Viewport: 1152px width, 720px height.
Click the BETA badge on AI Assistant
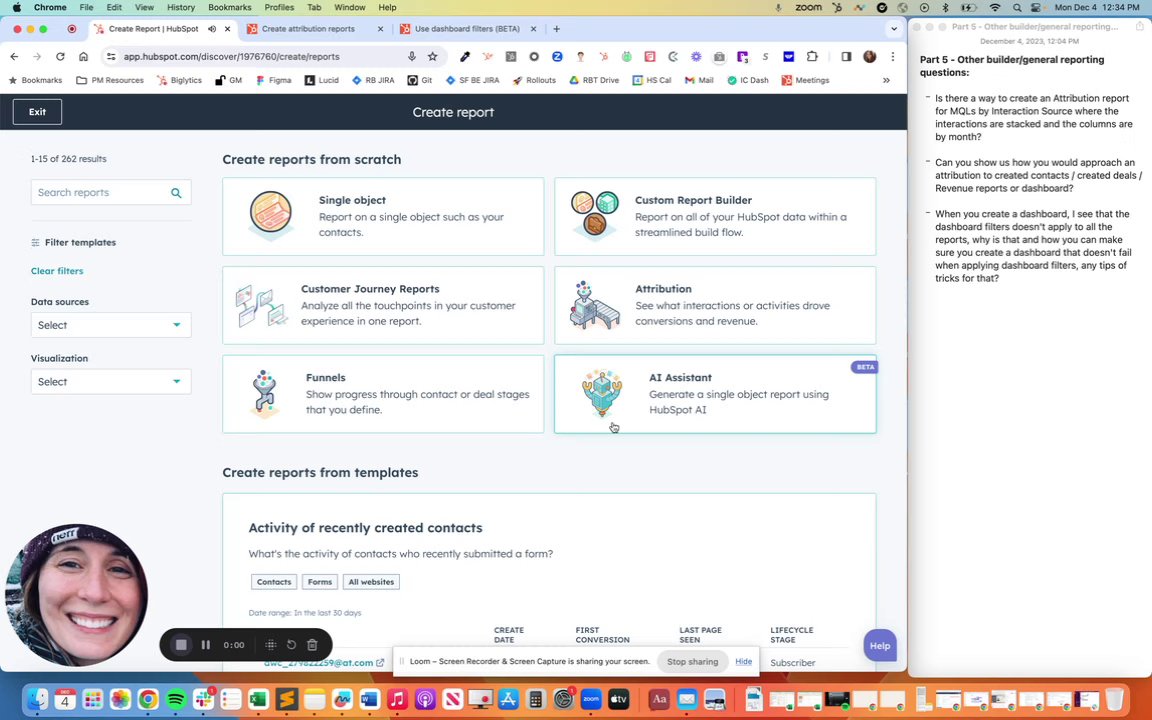click(865, 367)
